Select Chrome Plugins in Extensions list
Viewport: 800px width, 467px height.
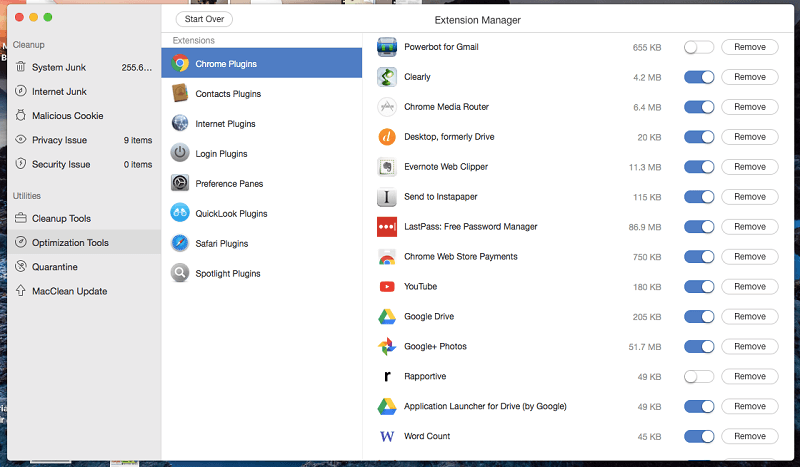coord(262,63)
